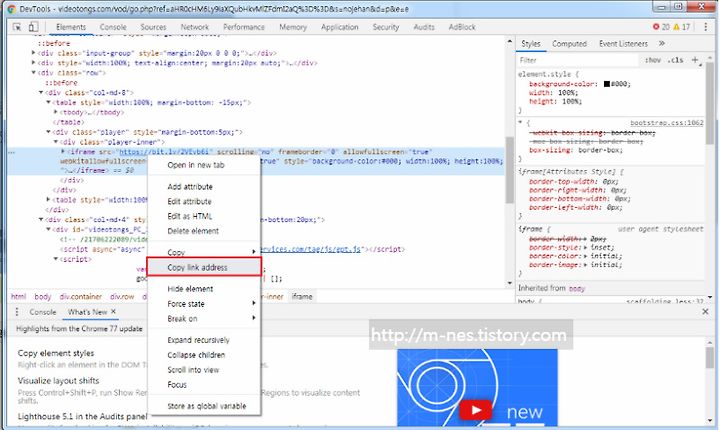Close the What's New drawer tab

[113, 311]
